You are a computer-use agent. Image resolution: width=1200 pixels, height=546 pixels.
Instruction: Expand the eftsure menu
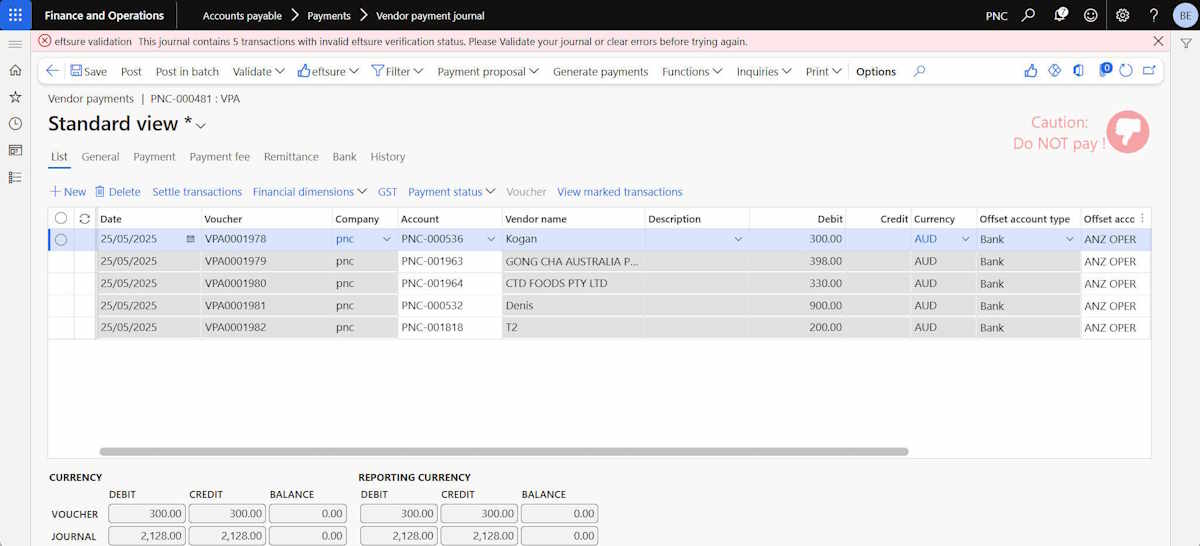click(x=328, y=72)
